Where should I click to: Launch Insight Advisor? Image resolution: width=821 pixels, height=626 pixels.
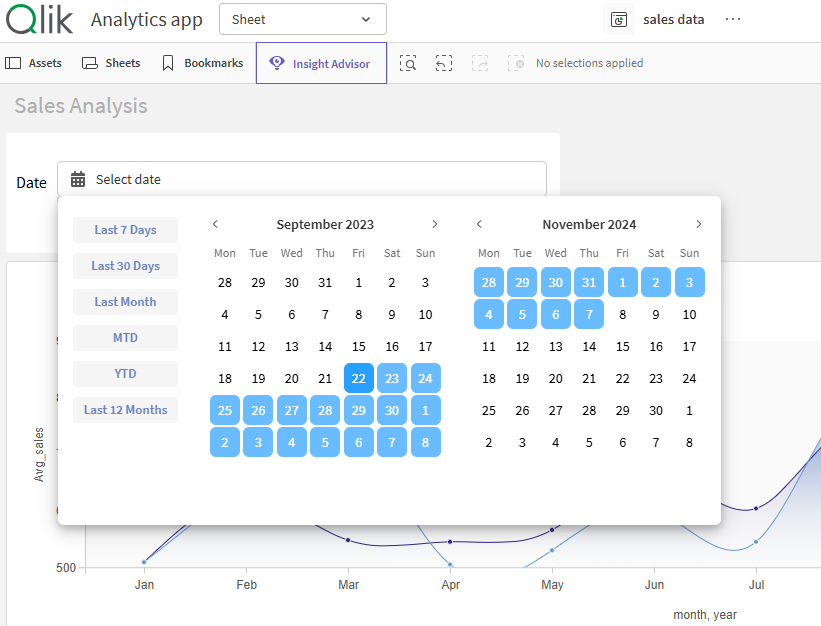(x=321, y=63)
